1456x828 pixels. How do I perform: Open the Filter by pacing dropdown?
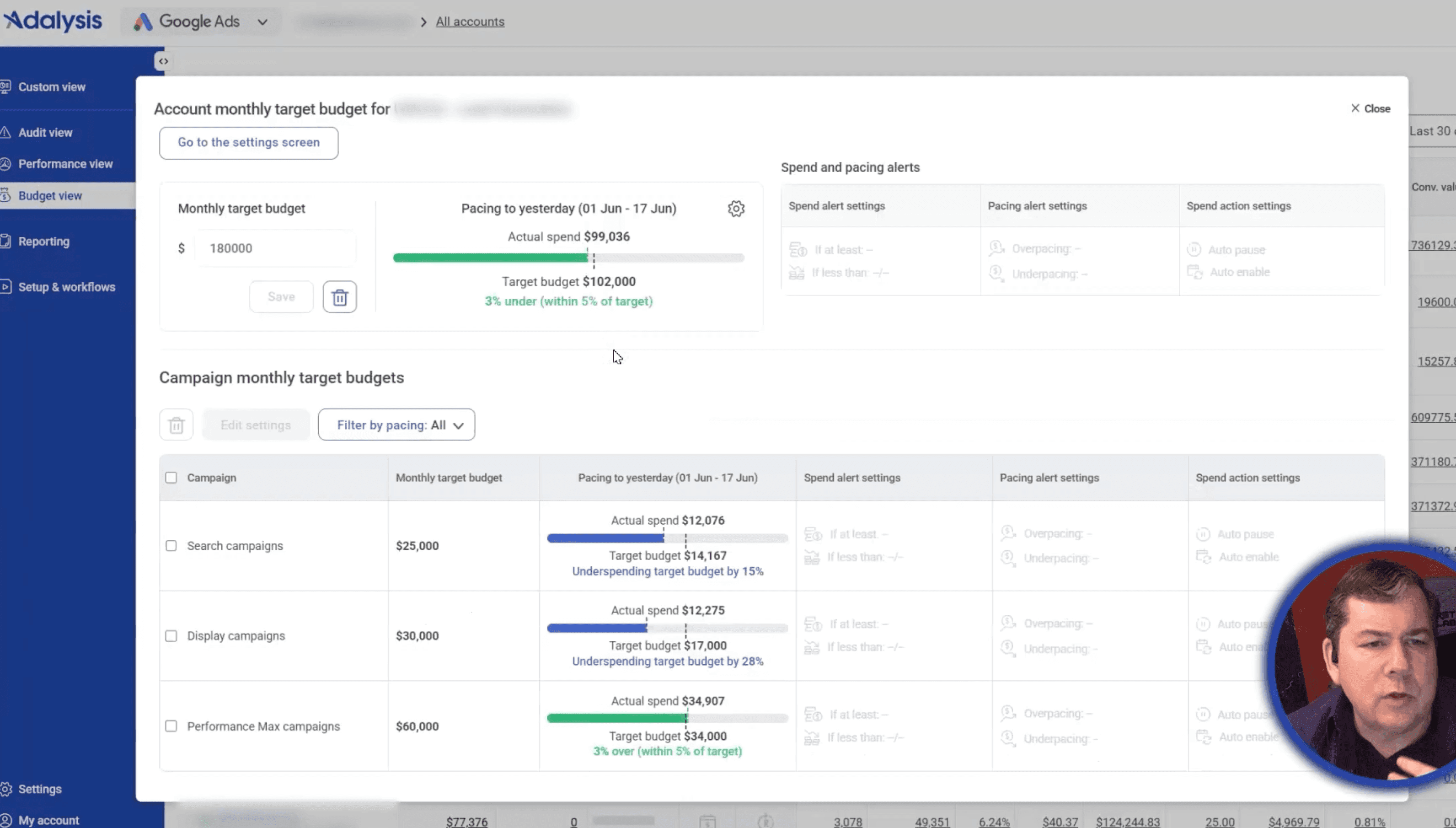[396, 425]
